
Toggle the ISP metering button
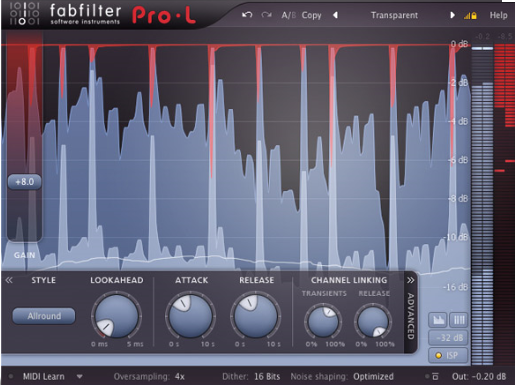448,355
